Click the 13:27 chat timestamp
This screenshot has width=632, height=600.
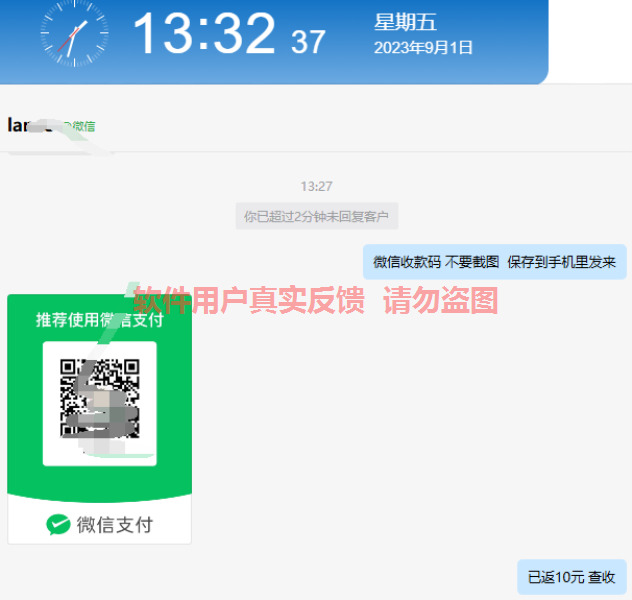tap(316, 187)
